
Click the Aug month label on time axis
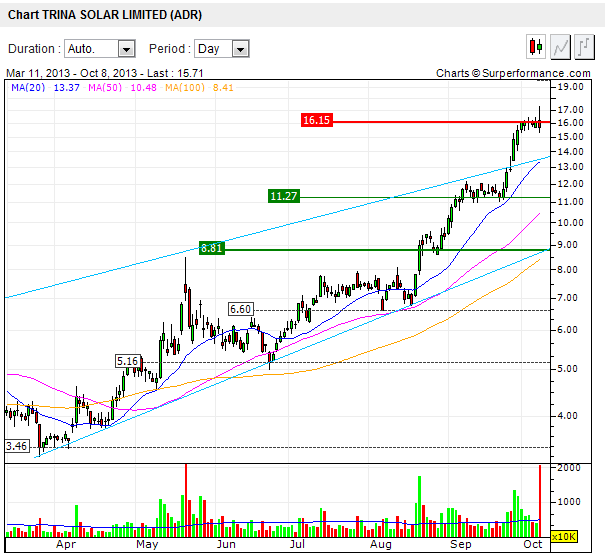[x=381, y=545]
